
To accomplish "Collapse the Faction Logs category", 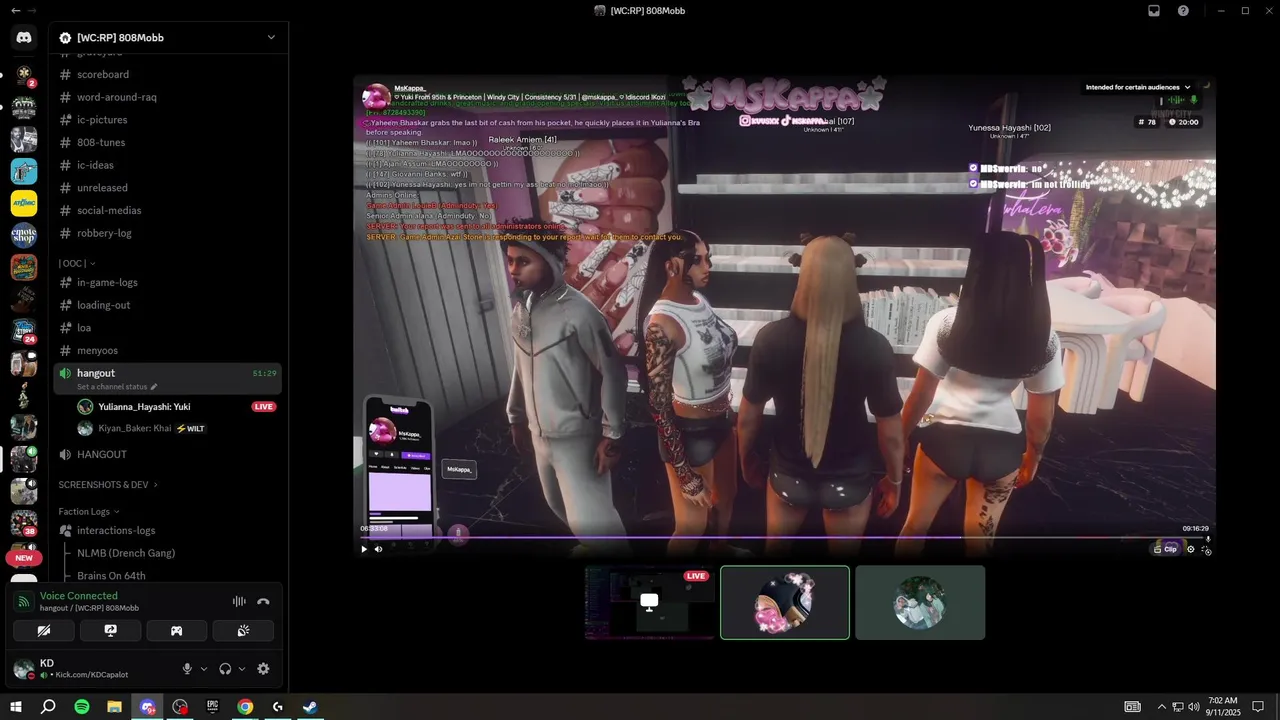I will pos(89,511).
